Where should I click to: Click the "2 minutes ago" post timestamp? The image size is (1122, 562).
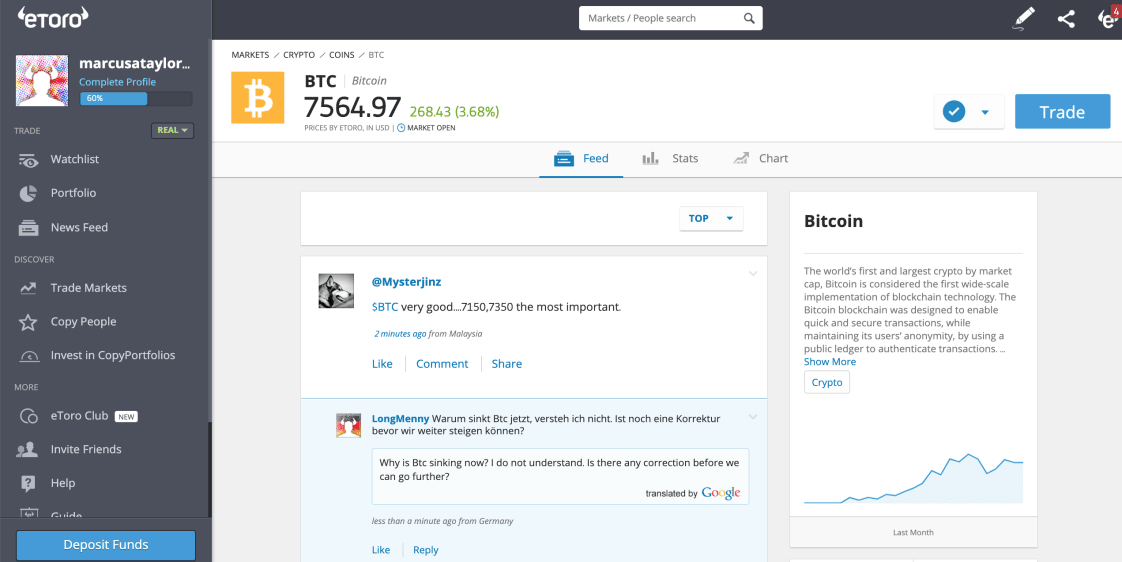[401, 334]
